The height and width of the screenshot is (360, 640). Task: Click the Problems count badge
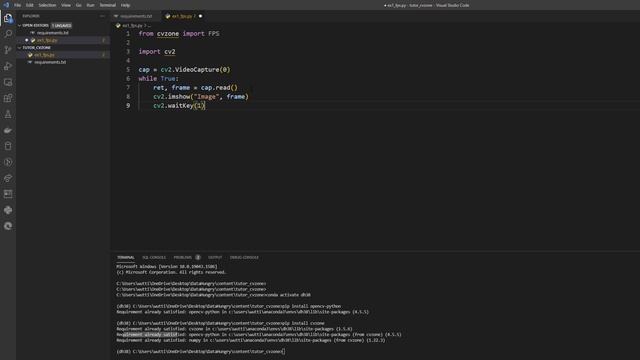click(x=198, y=258)
